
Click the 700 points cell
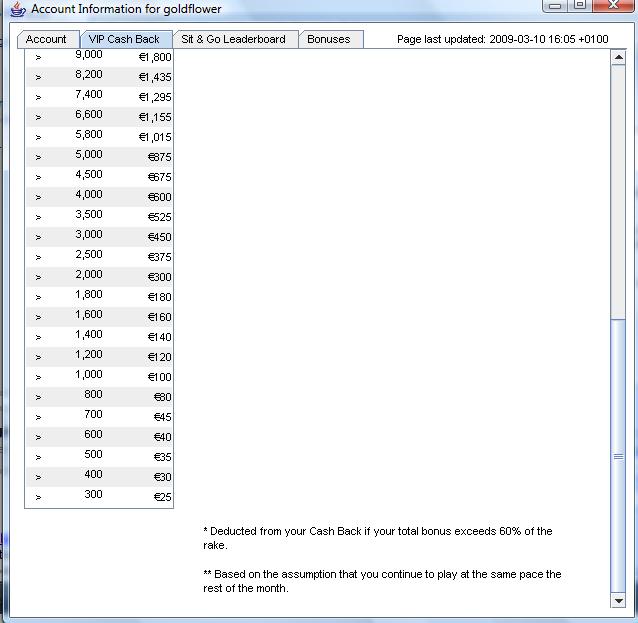tap(93, 414)
